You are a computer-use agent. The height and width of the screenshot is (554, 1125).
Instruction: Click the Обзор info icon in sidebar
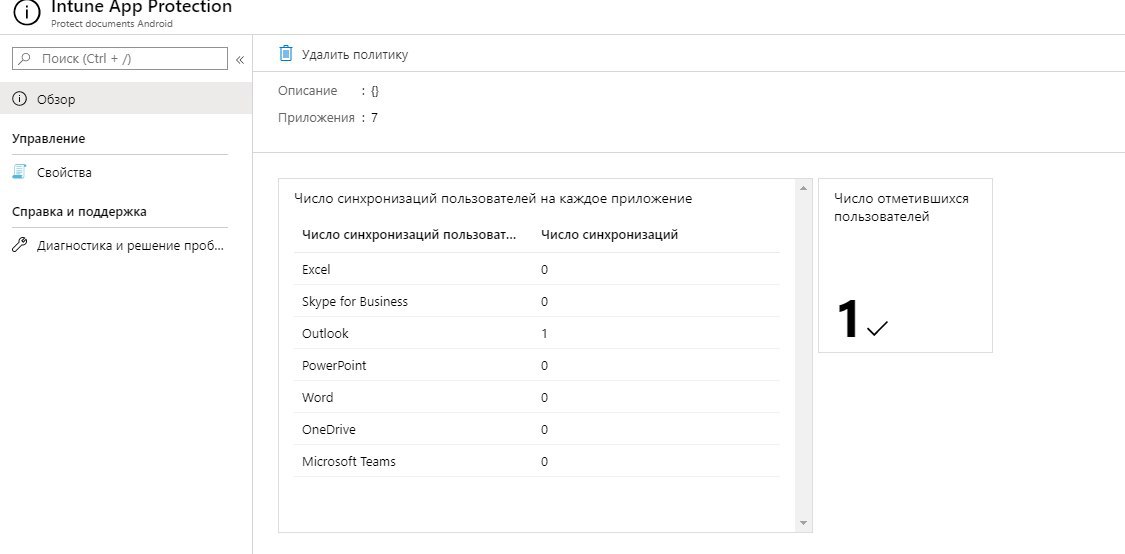tap(19, 99)
